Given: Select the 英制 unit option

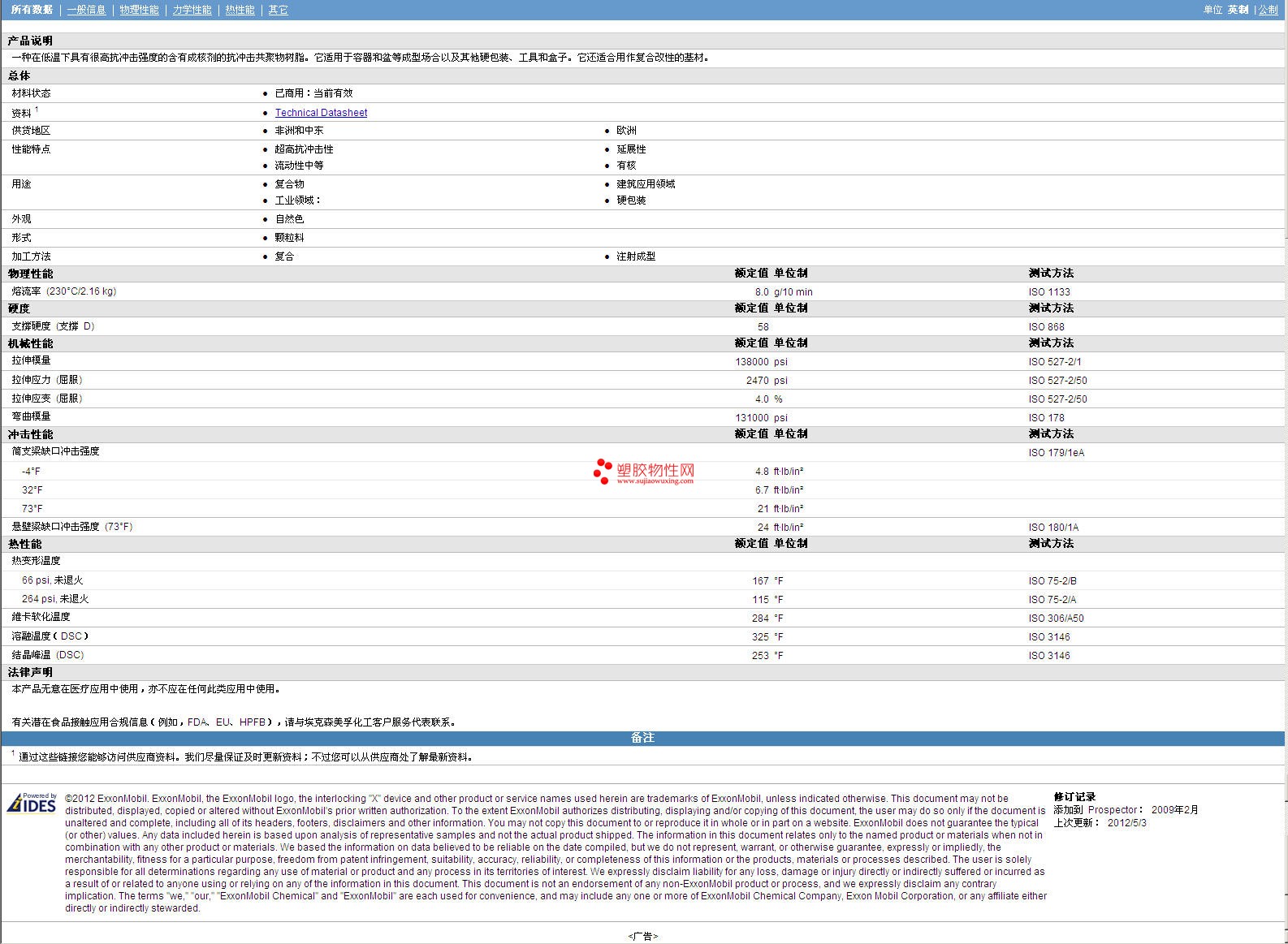Looking at the screenshot, I should coord(1238,10).
